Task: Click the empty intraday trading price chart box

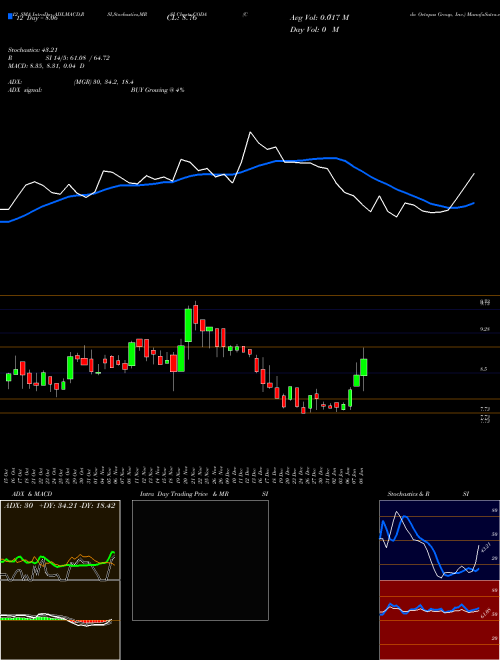Action: click(200, 560)
